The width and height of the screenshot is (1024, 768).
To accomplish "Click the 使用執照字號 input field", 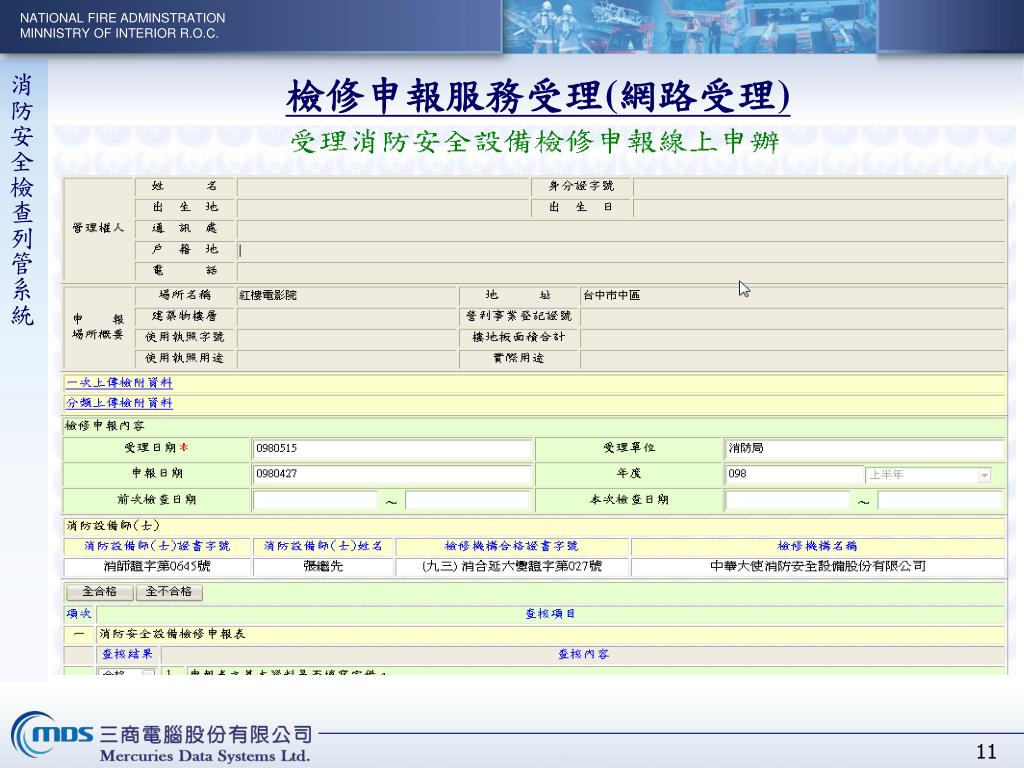I will click(x=347, y=338).
